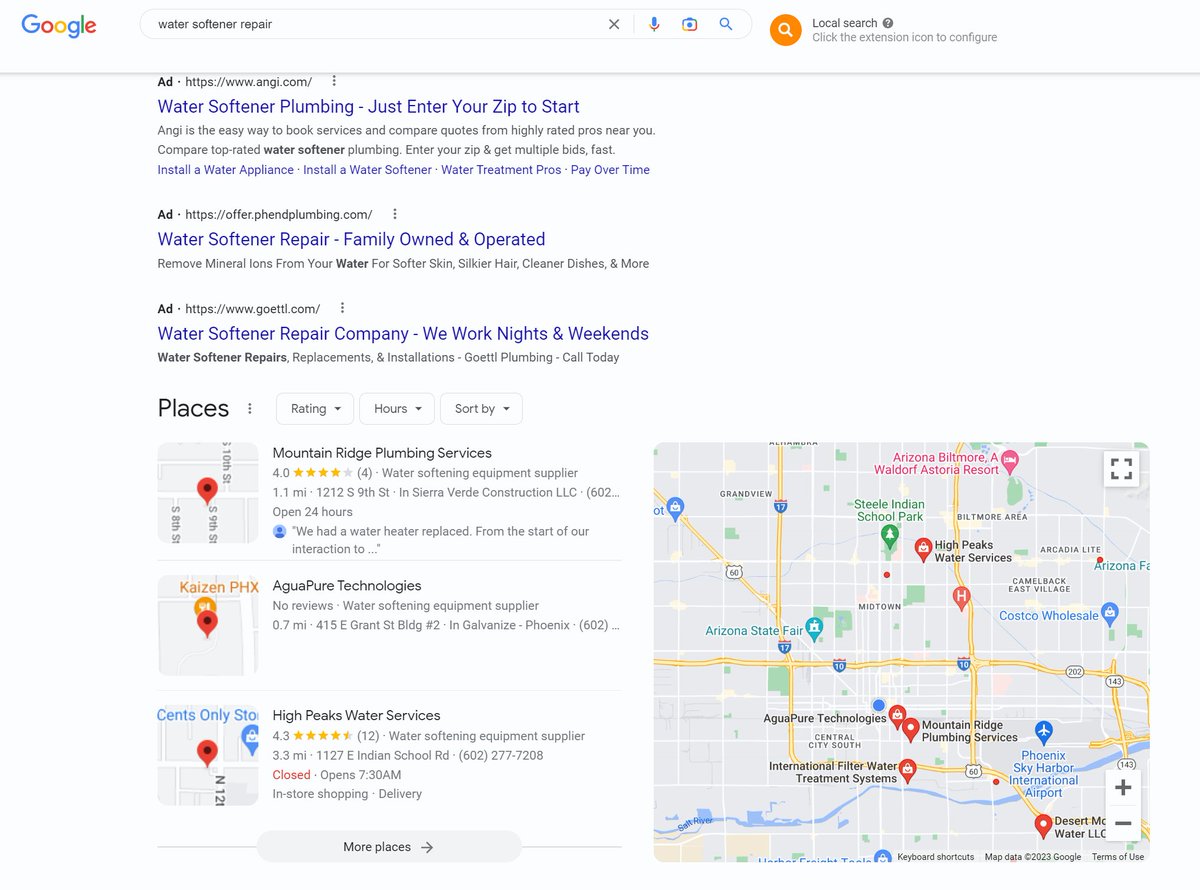Click Arizona Biltmore hotel map marker
The height and width of the screenshot is (890, 1200).
point(1010,461)
